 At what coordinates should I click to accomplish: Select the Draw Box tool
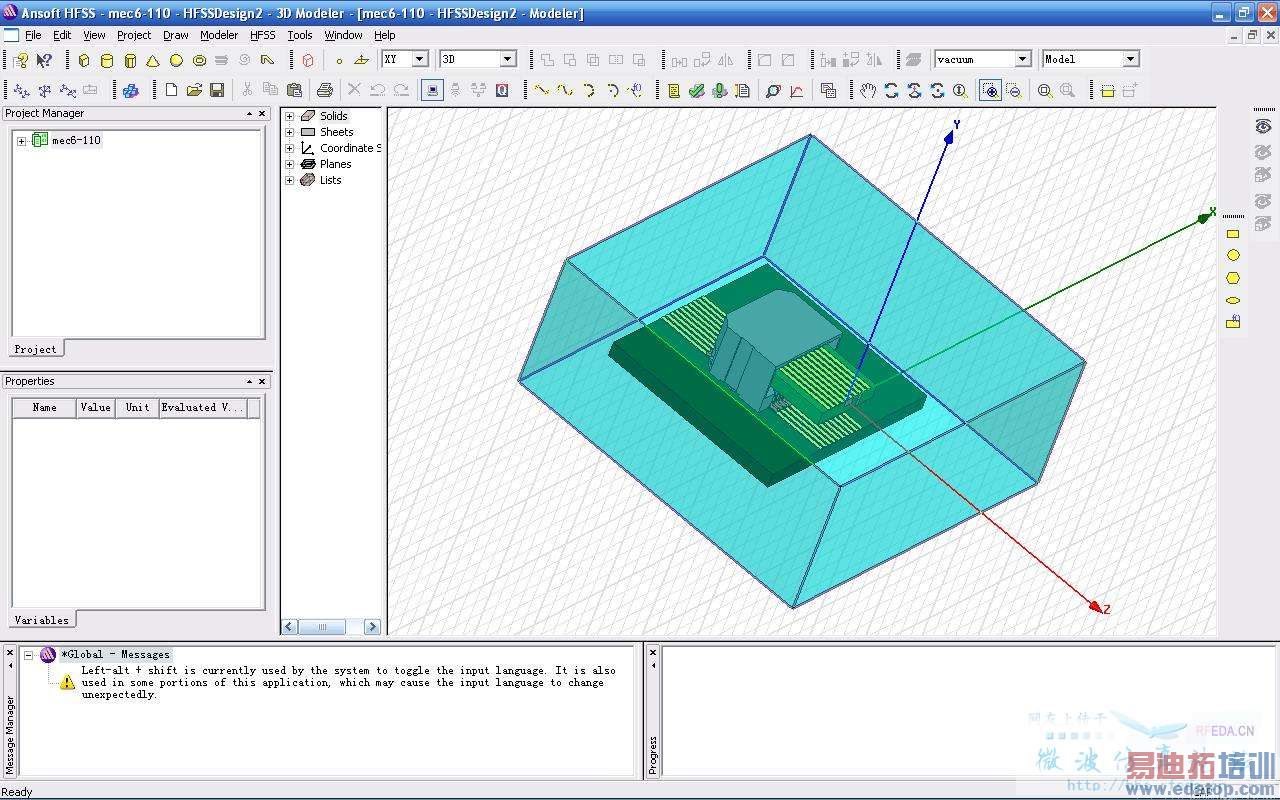point(84,60)
